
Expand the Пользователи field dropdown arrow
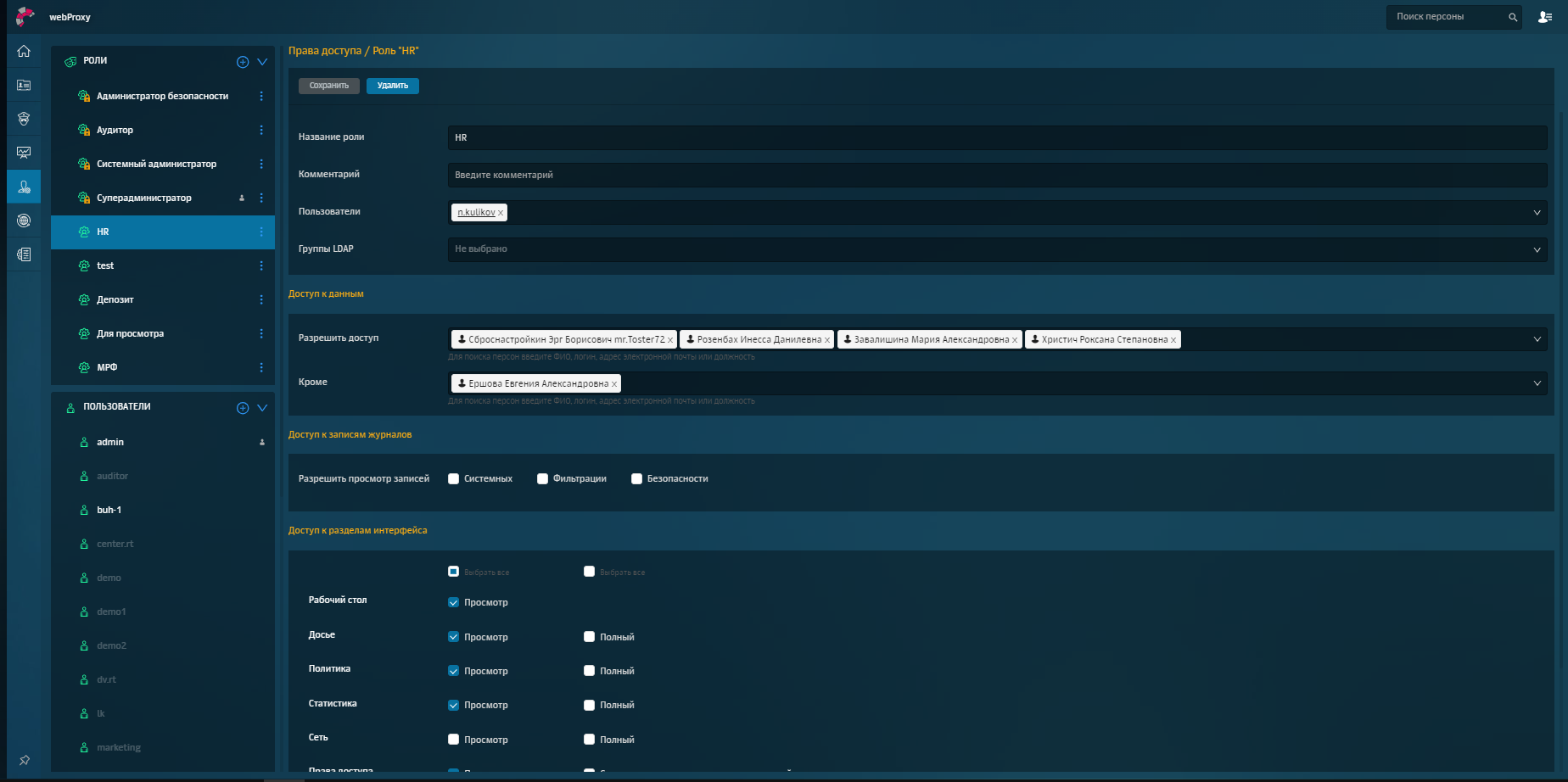(x=1537, y=213)
